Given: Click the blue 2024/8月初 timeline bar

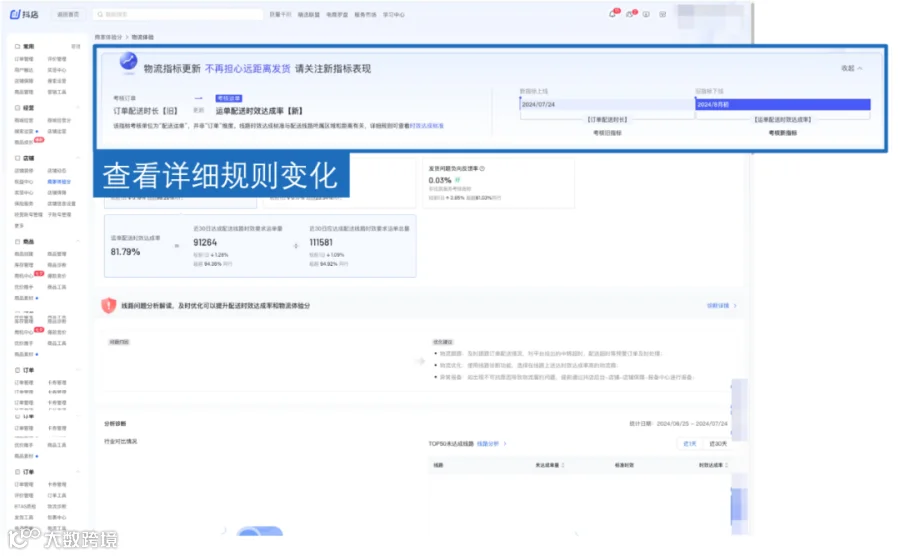Looking at the screenshot, I should 783,104.
